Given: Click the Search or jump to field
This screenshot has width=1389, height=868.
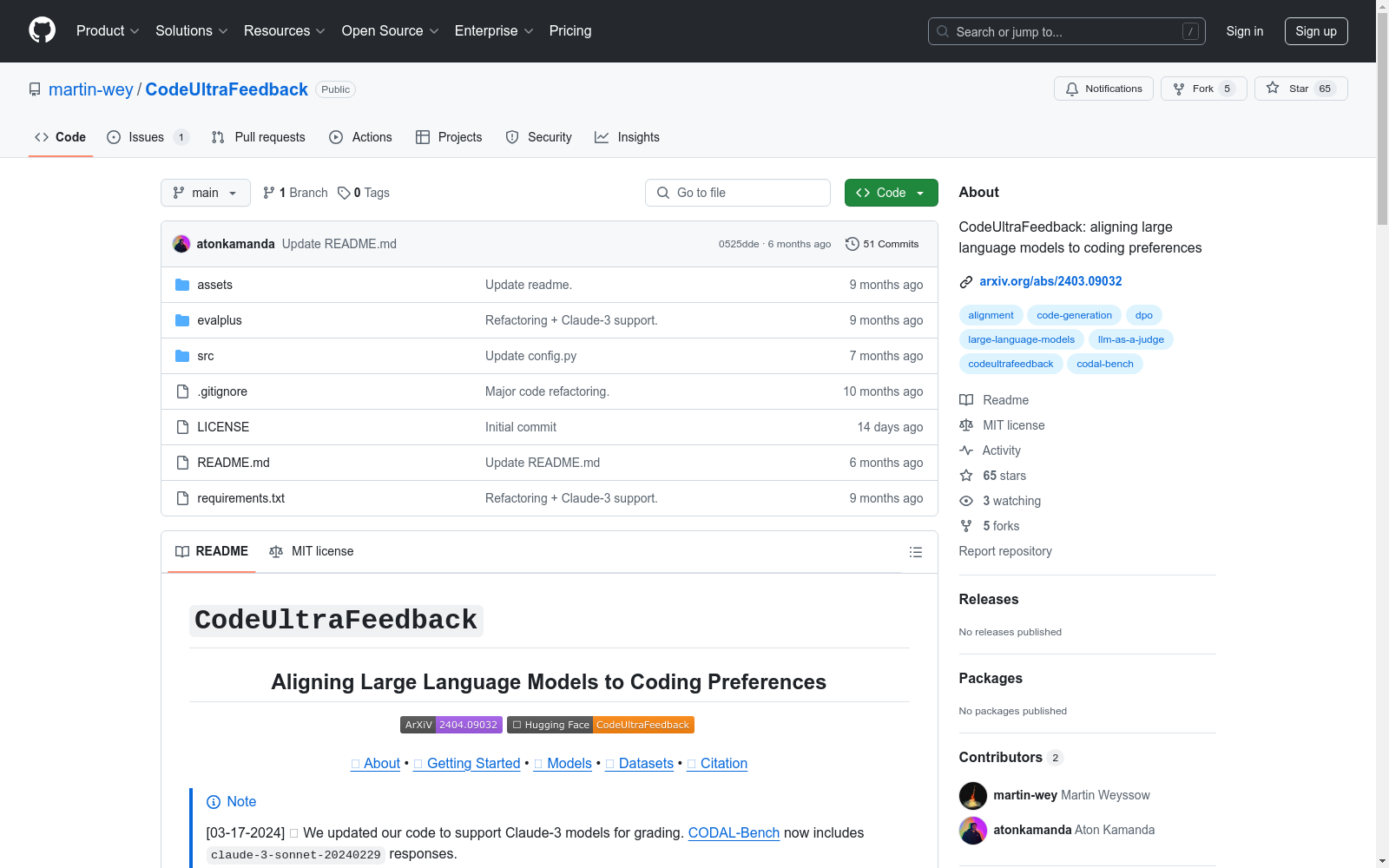Looking at the screenshot, I should coord(1067,31).
